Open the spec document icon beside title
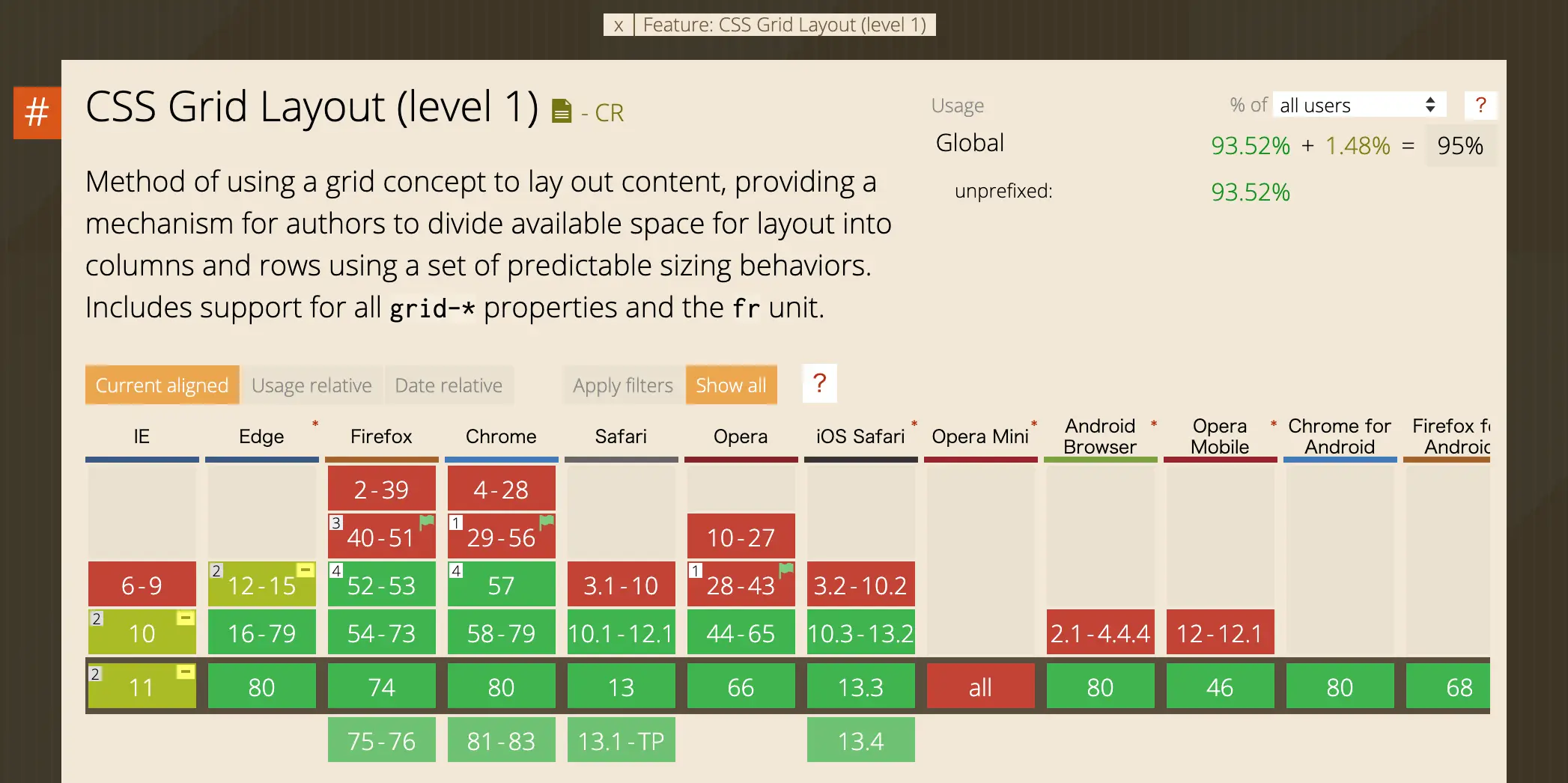The width and height of the screenshot is (1568, 783). coord(561,112)
